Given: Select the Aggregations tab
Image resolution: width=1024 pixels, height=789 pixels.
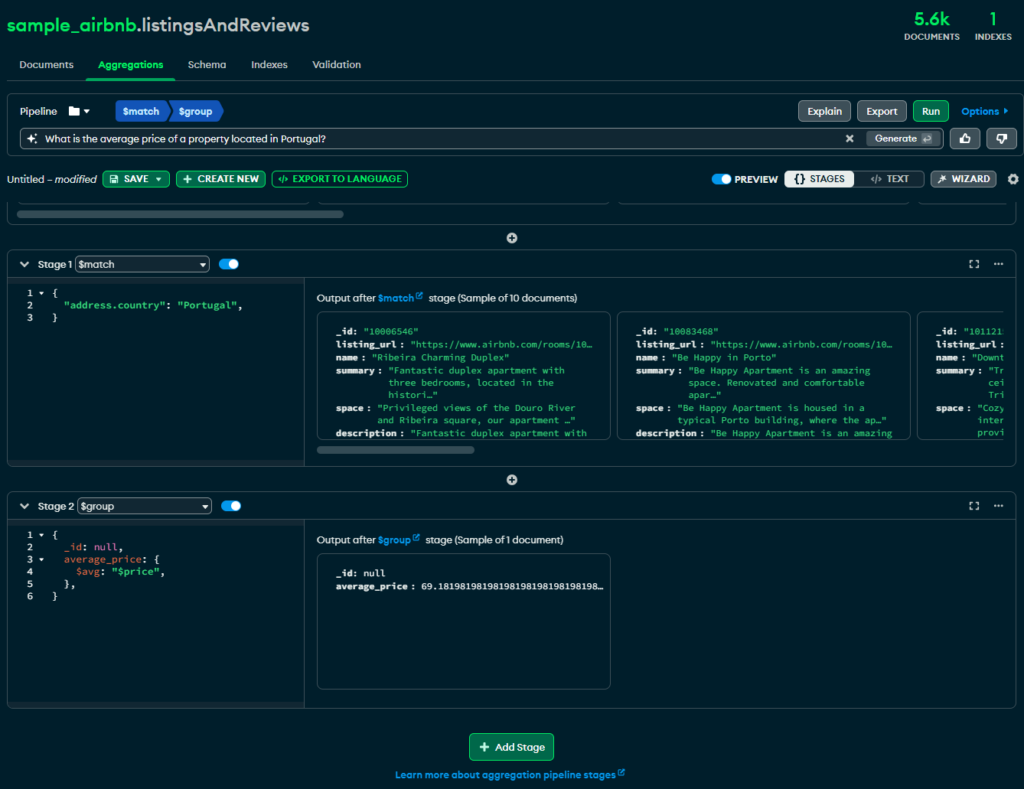Looking at the screenshot, I should (x=131, y=65).
